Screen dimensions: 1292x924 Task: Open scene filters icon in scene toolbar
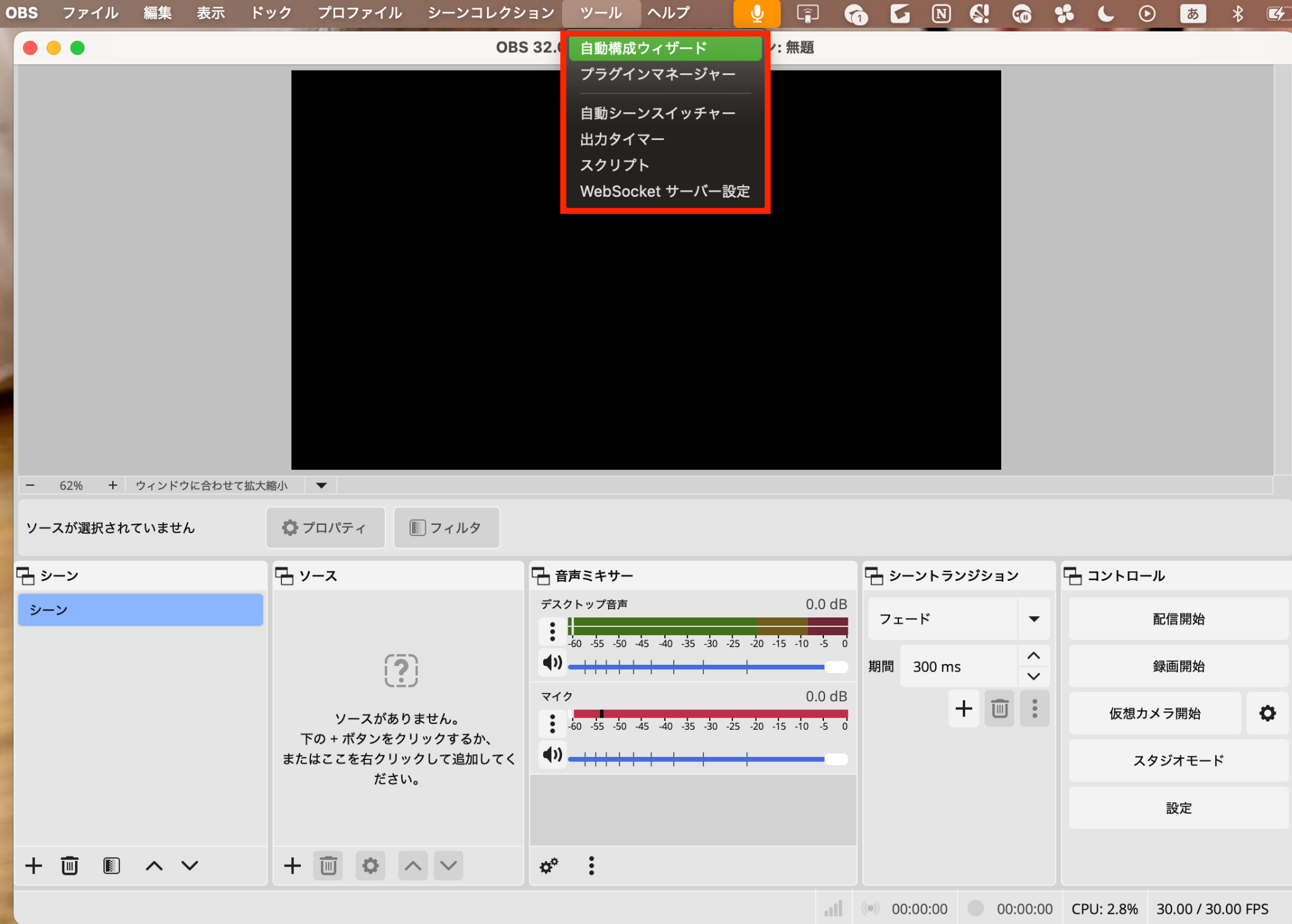(110, 865)
